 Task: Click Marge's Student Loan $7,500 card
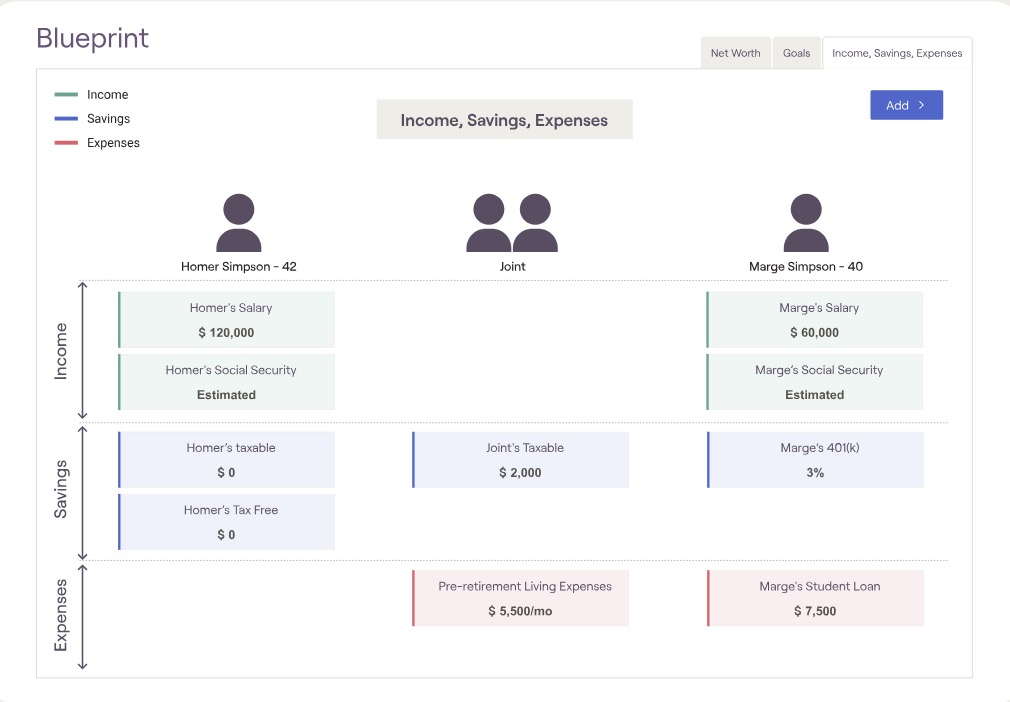(x=815, y=598)
